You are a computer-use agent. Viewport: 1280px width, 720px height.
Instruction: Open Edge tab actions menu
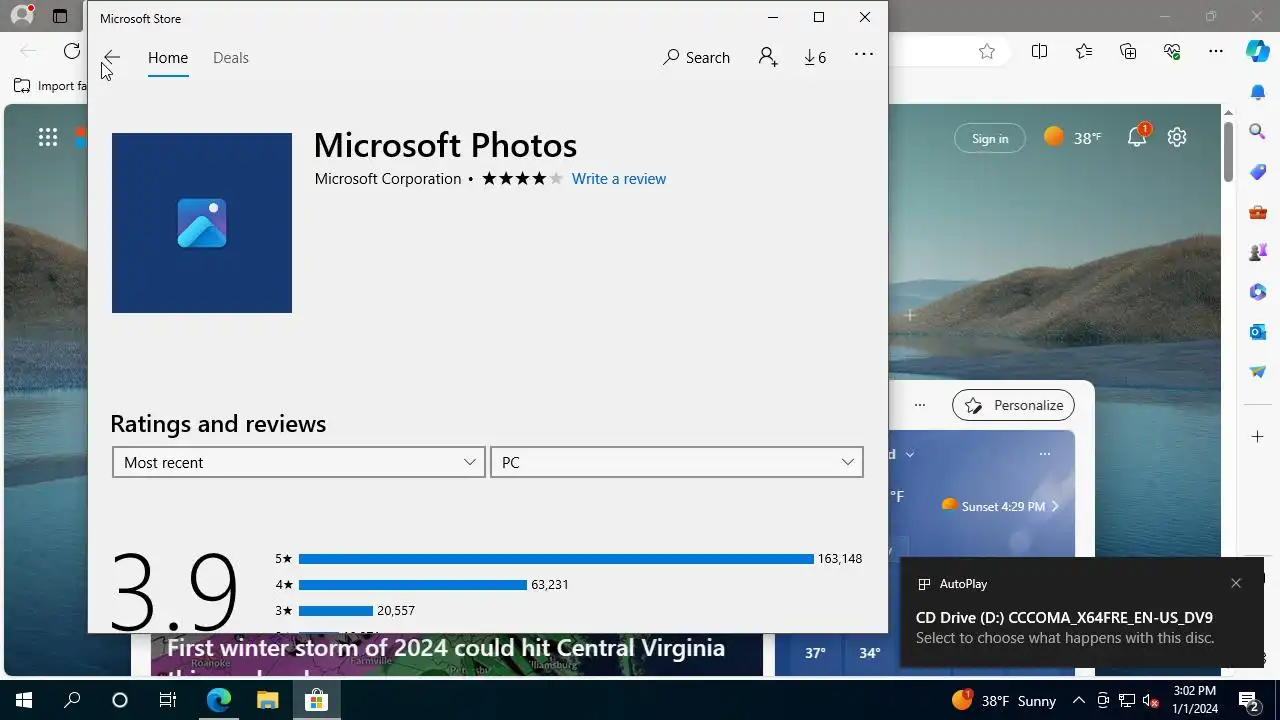coord(60,16)
